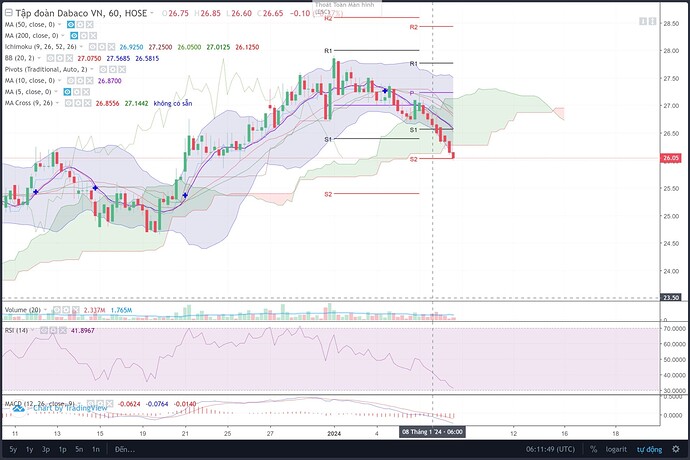Open settings for MA (50, close, 0)

pyautogui.click(x=80, y=24)
